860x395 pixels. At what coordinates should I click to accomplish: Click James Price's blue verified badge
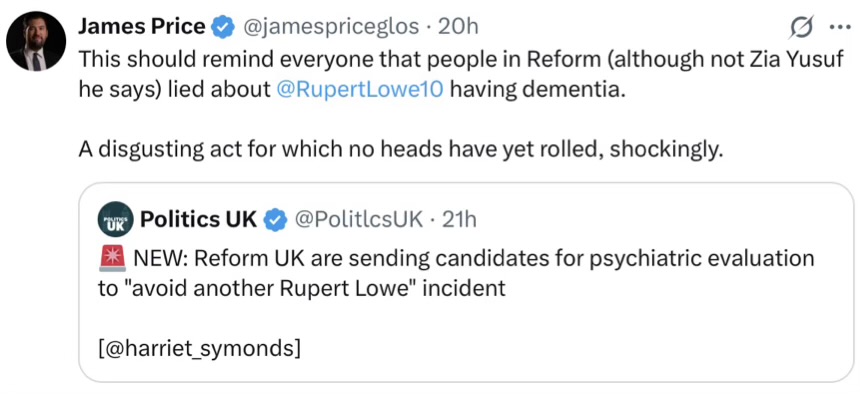(x=224, y=27)
